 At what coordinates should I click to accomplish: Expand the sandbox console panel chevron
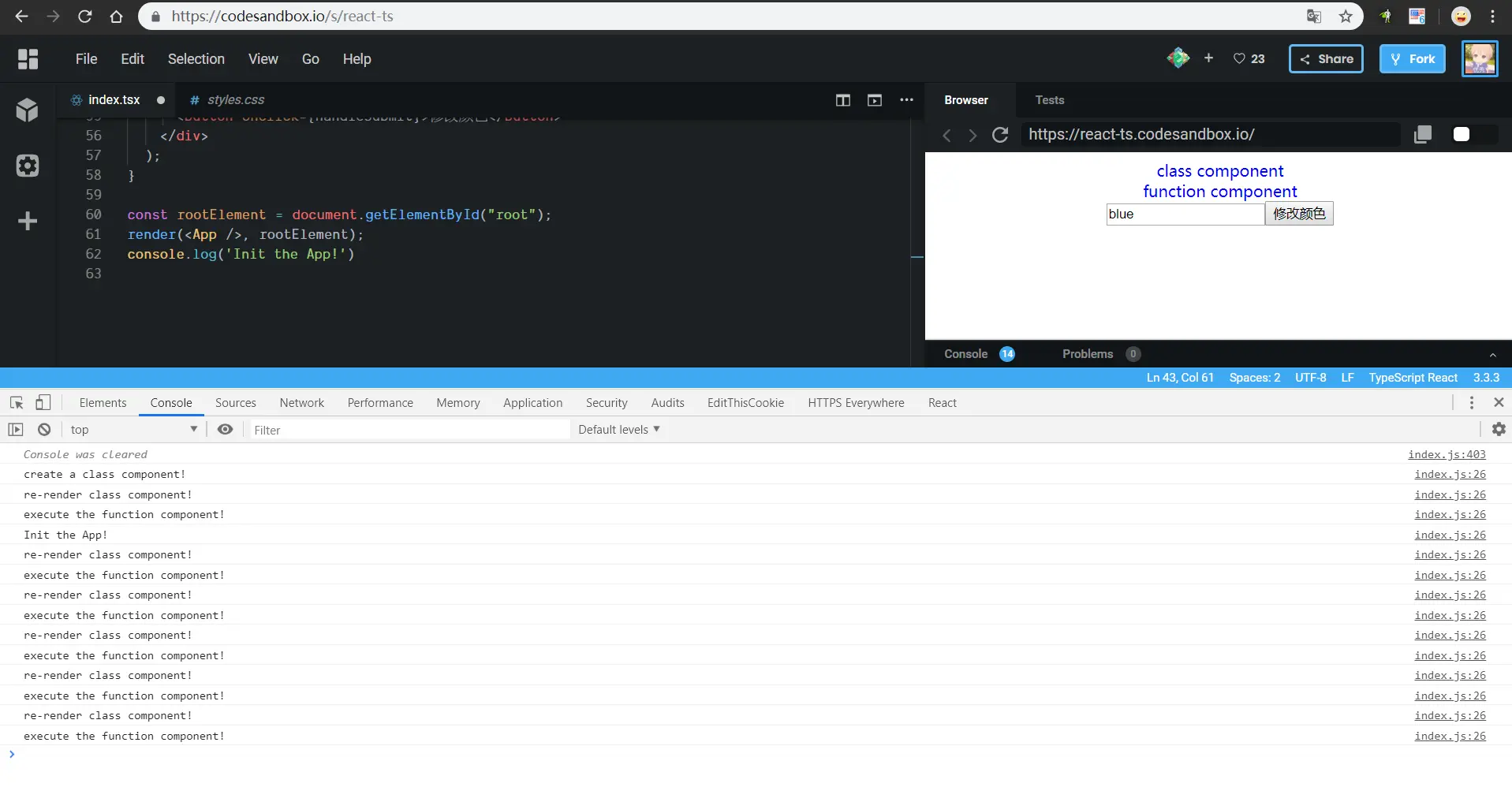point(1492,355)
